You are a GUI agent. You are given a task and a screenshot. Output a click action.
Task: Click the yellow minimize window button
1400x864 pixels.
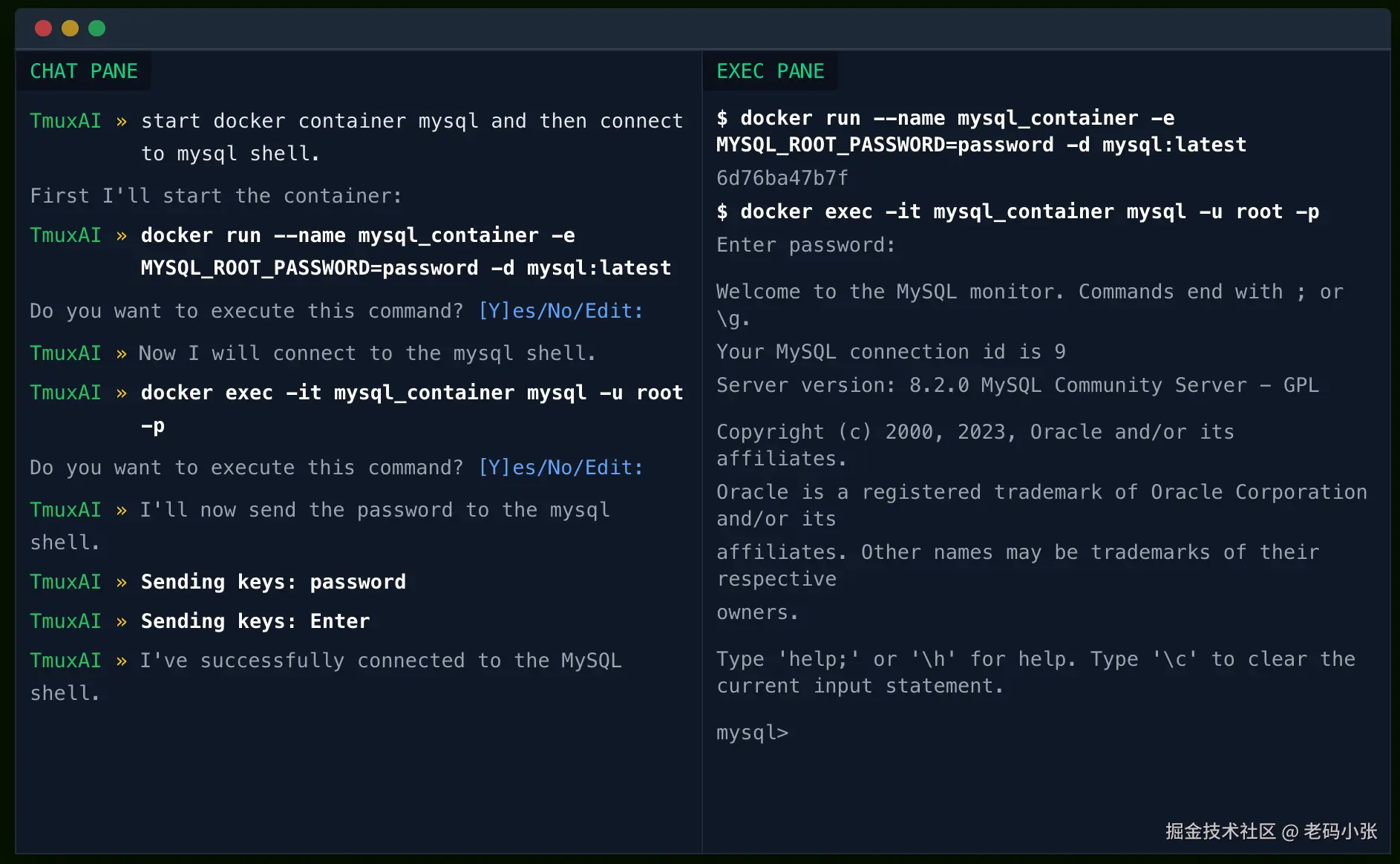pyautogui.click(x=70, y=28)
